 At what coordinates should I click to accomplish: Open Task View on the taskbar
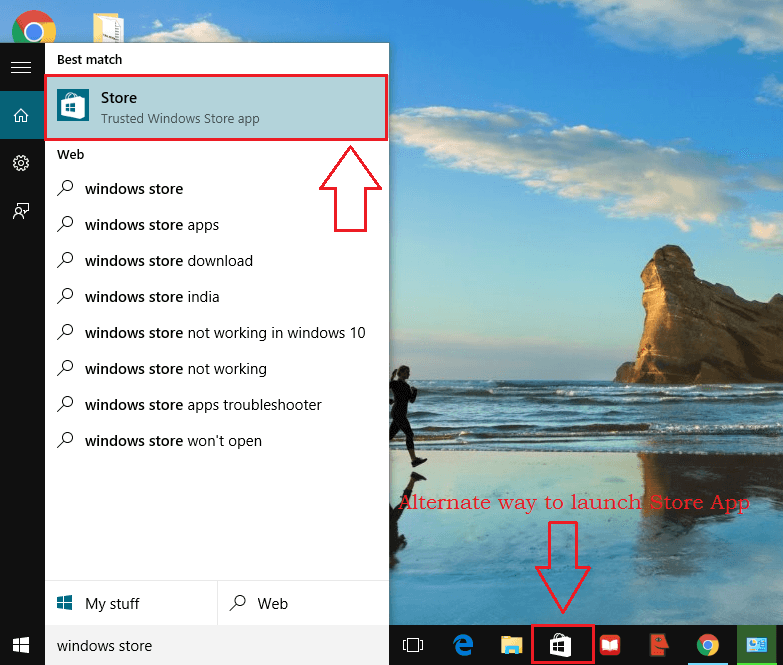click(413, 646)
